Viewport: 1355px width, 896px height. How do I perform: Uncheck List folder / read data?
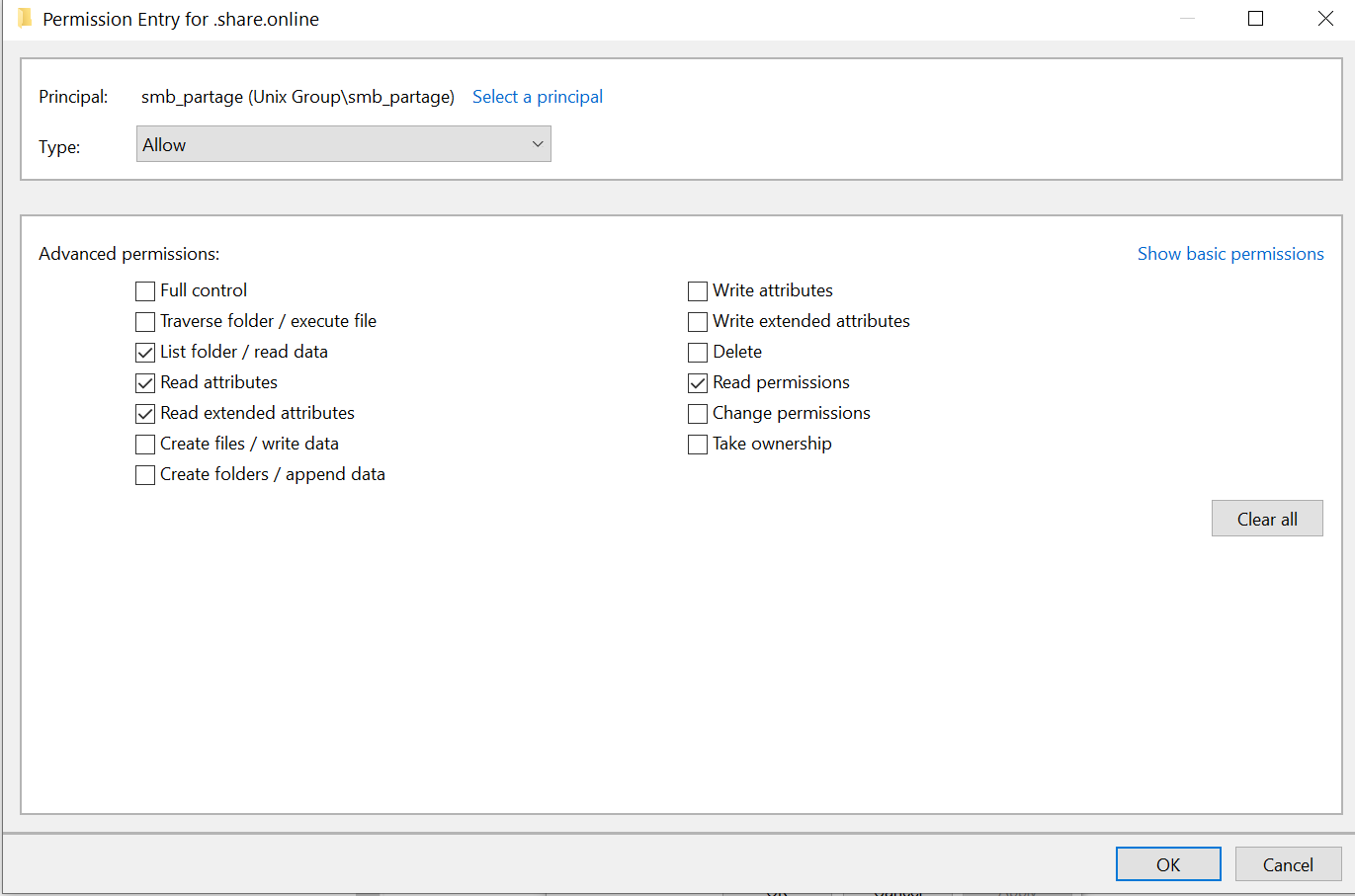pos(145,353)
